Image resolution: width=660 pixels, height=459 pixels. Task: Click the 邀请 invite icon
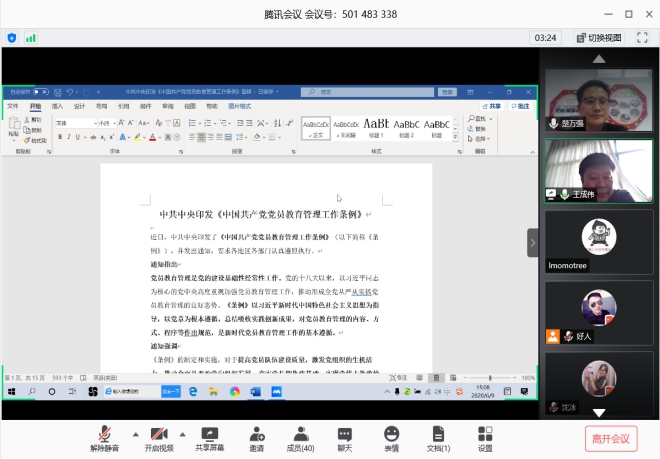pos(257,435)
